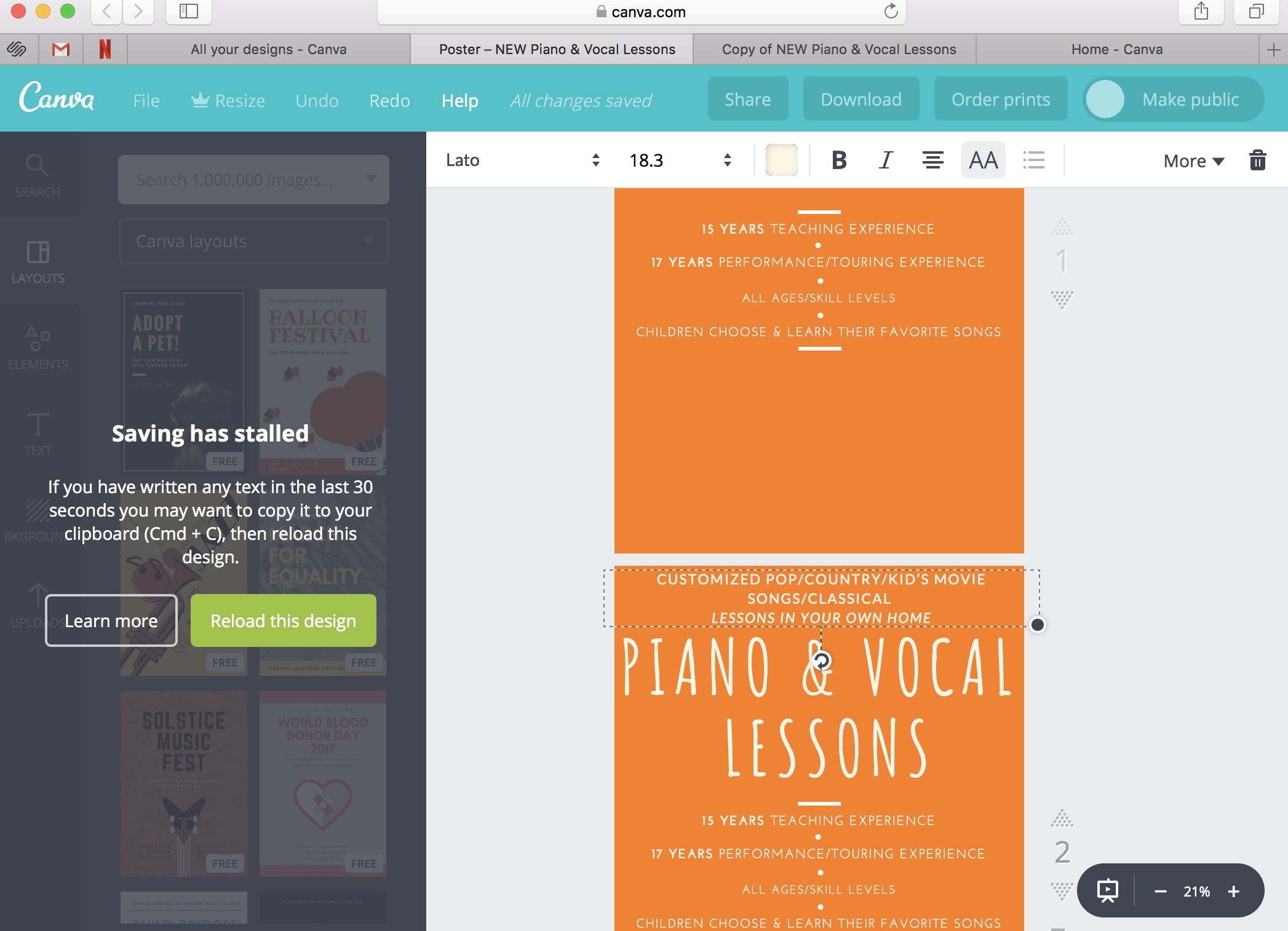Expand the More options menu
This screenshot has height=931, width=1288.
pyautogui.click(x=1193, y=161)
